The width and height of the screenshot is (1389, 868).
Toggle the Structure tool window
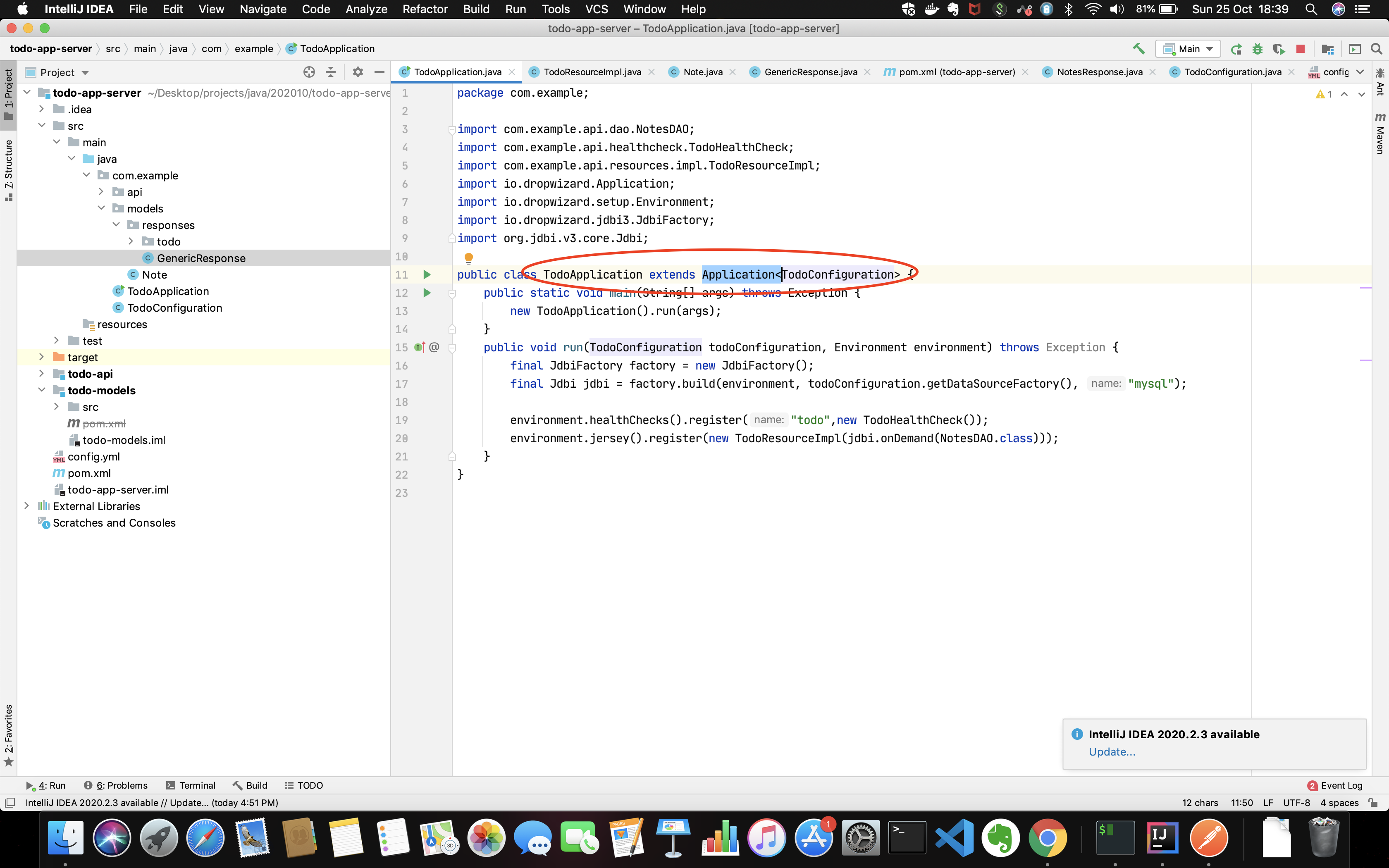[x=9, y=170]
